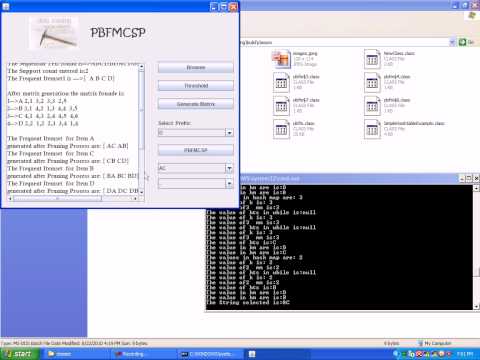
Task: Click the Browse button in PBFMCSP window
Action: [x=196, y=67]
